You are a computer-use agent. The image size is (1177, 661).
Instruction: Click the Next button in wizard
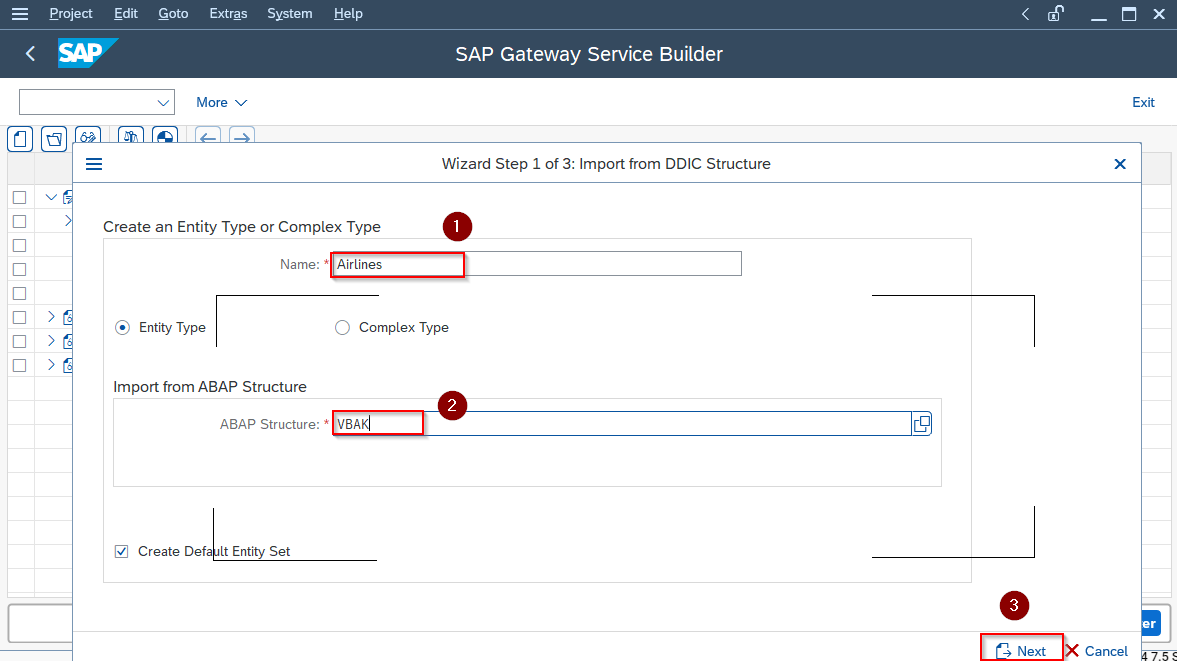tap(1021, 651)
